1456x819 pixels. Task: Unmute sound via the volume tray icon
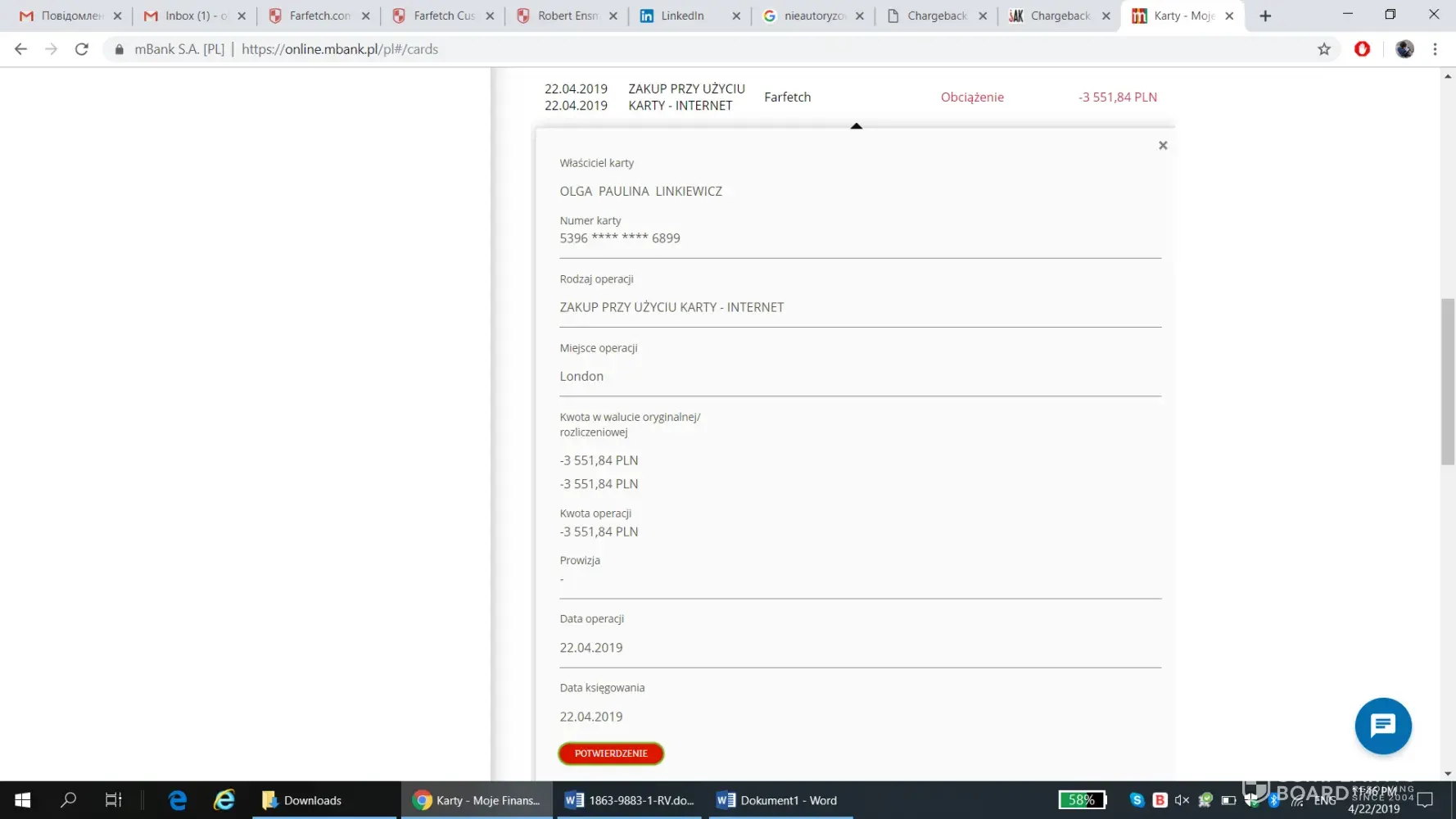[1182, 800]
